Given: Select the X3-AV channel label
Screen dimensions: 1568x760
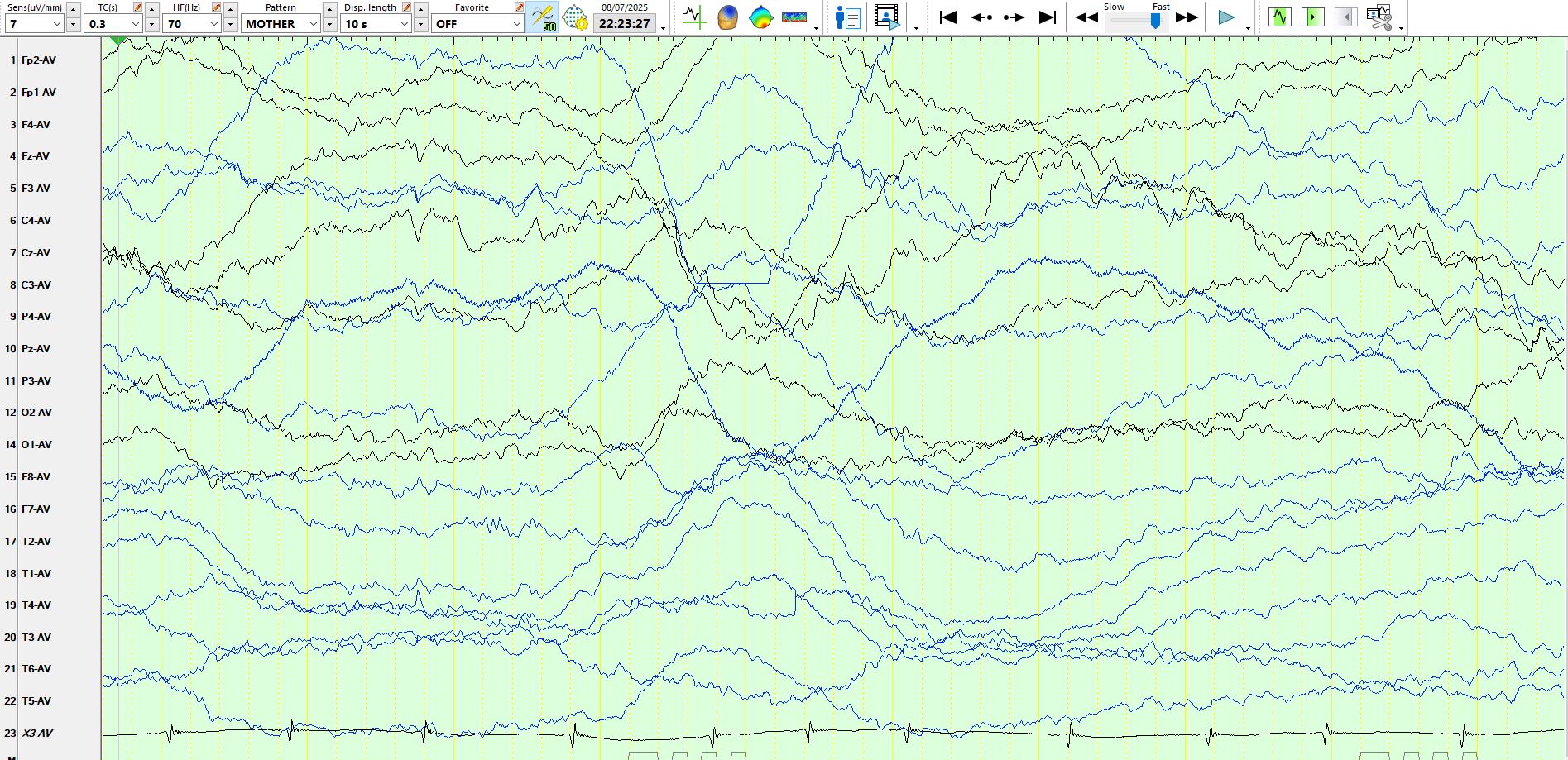Looking at the screenshot, I should point(37,734).
